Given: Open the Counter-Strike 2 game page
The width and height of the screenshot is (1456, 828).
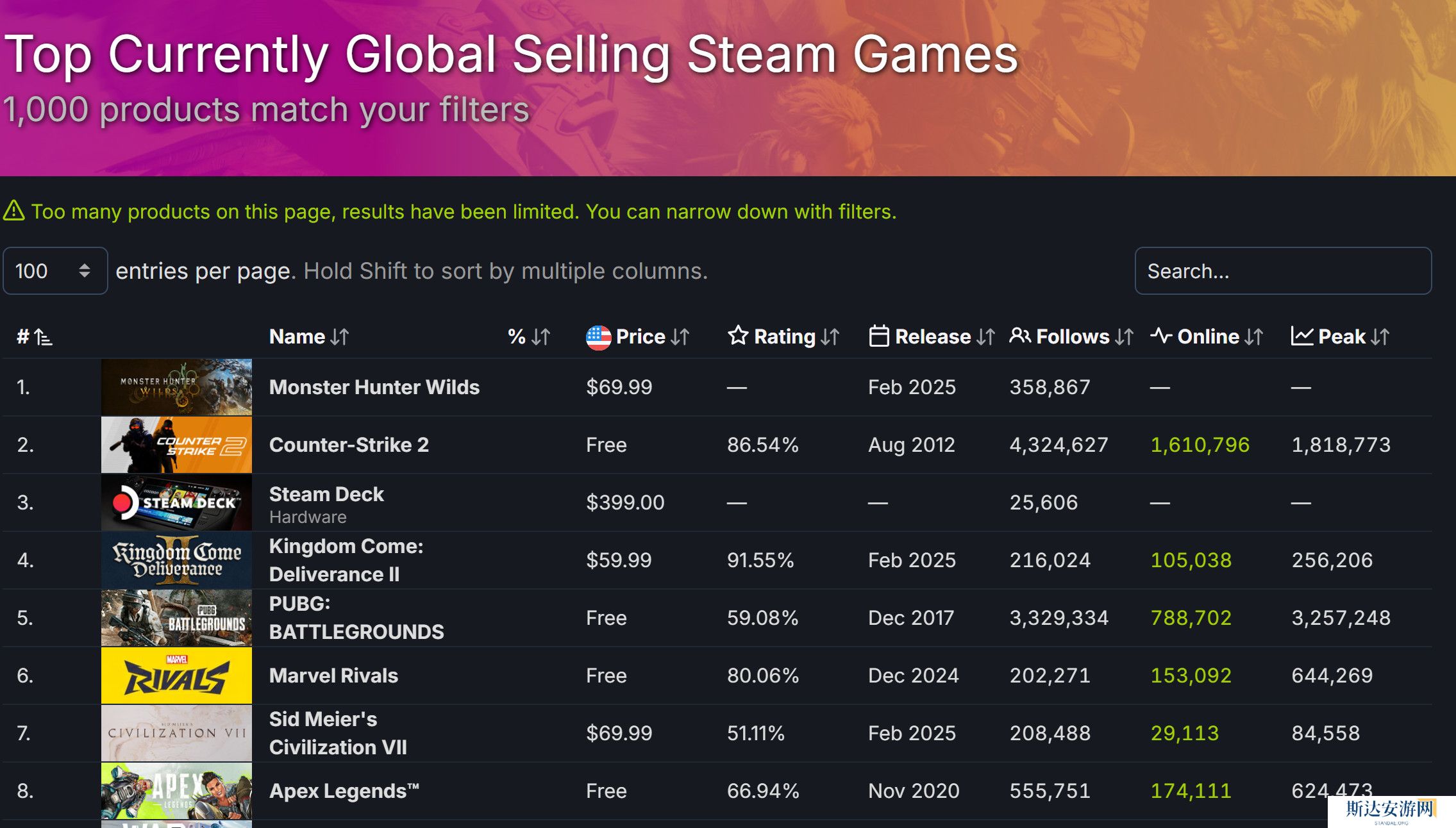Looking at the screenshot, I should click(349, 445).
